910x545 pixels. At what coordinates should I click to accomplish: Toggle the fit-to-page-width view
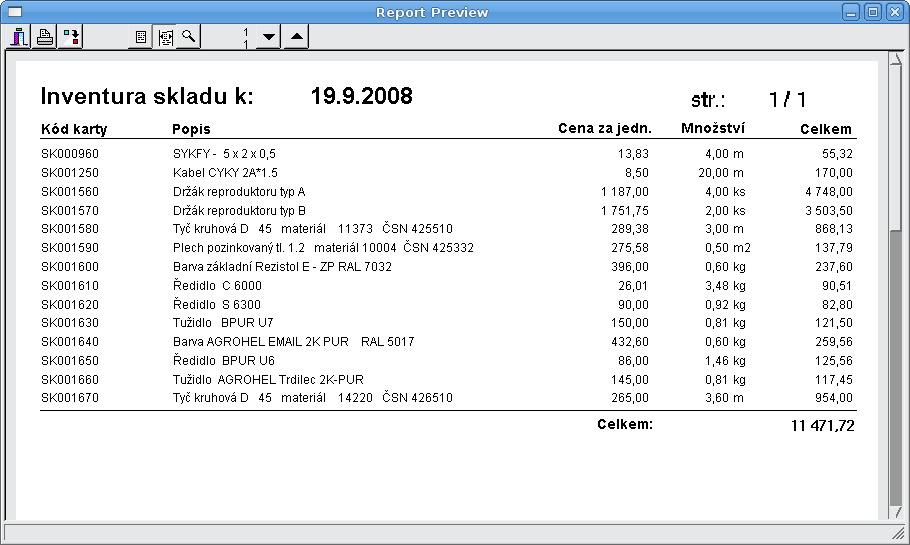tap(165, 38)
